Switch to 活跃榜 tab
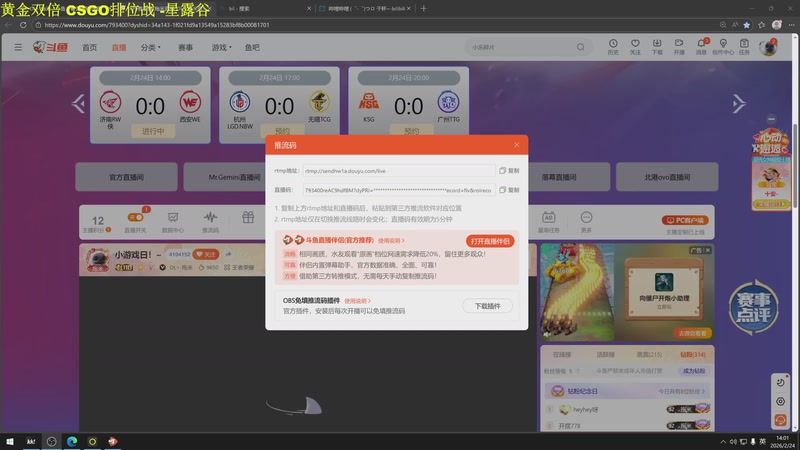800x450 pixels. (x=606, y=354)
